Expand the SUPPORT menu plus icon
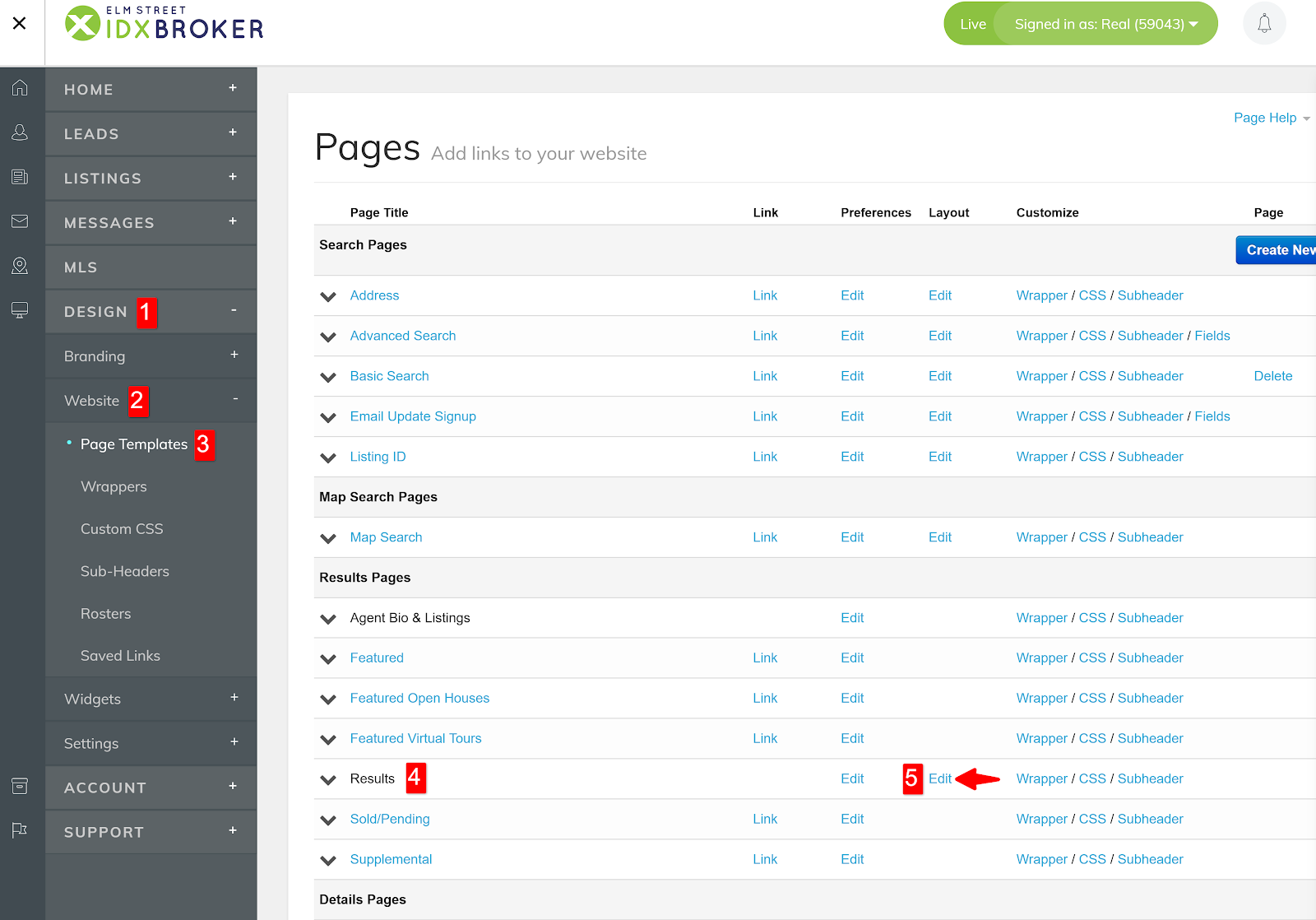 233,831
